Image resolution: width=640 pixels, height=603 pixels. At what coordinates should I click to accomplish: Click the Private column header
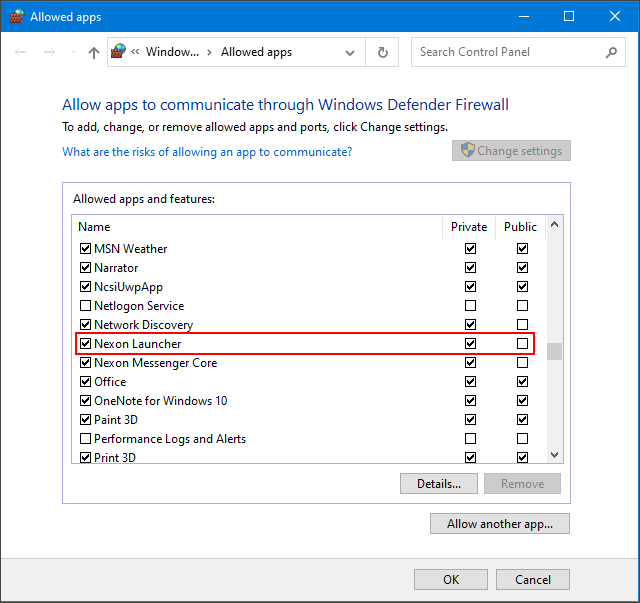tap(469, 227)
